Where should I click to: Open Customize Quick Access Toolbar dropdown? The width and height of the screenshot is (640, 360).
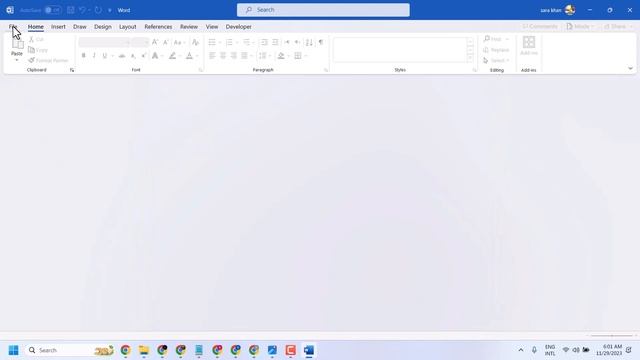109,10
